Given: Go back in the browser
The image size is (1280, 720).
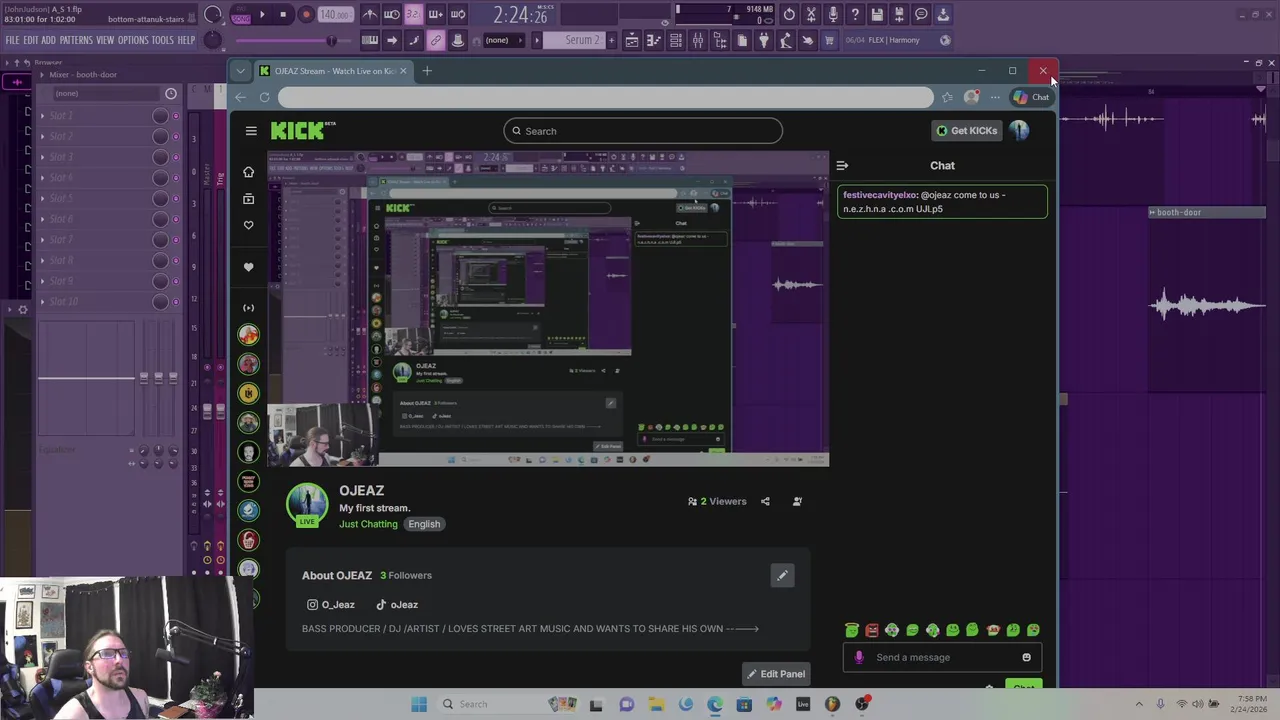Looking at the screenshot, I should point(241,97).
